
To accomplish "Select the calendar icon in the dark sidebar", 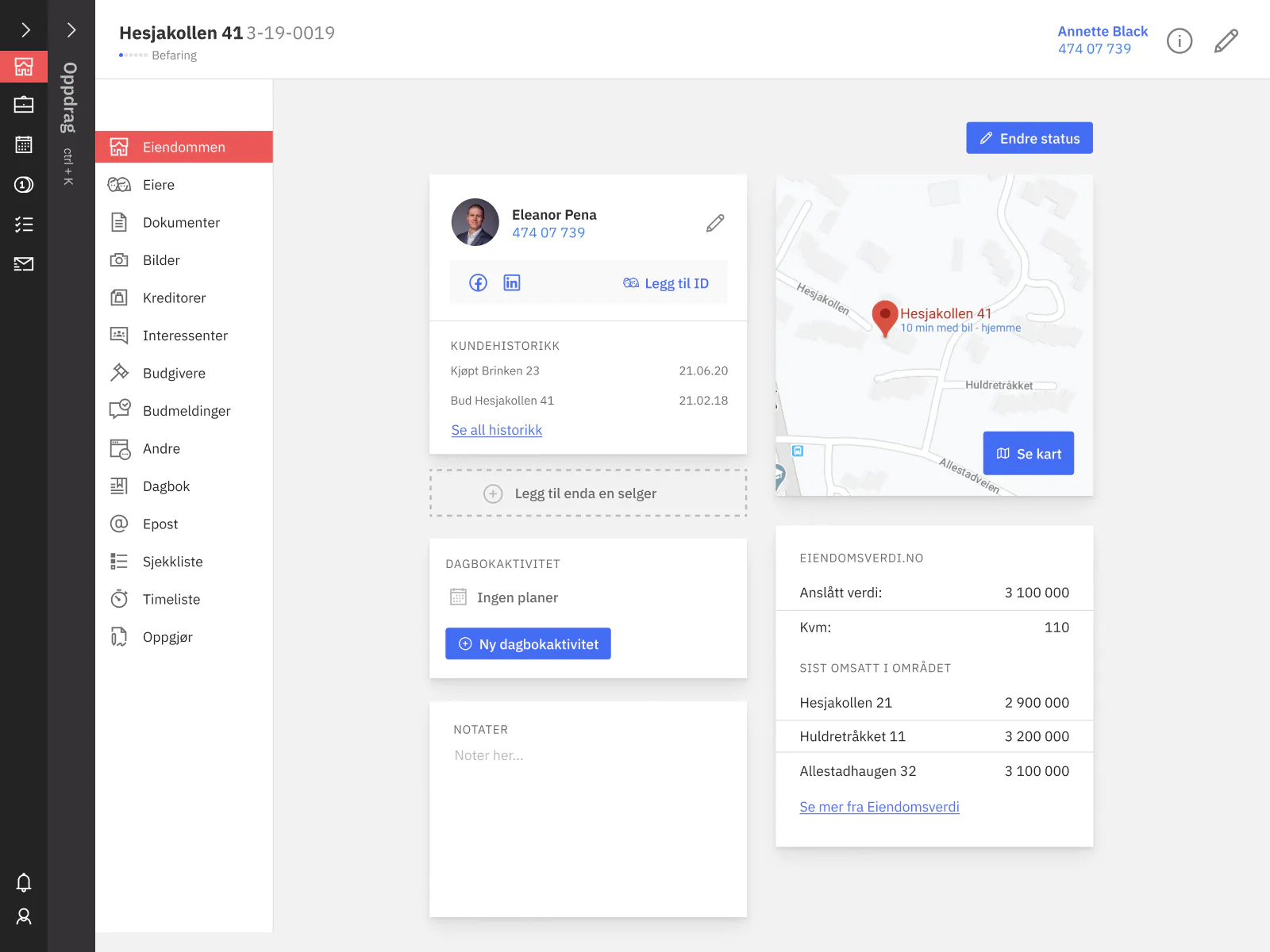I will pyautogui.click(x=24, y=144).
